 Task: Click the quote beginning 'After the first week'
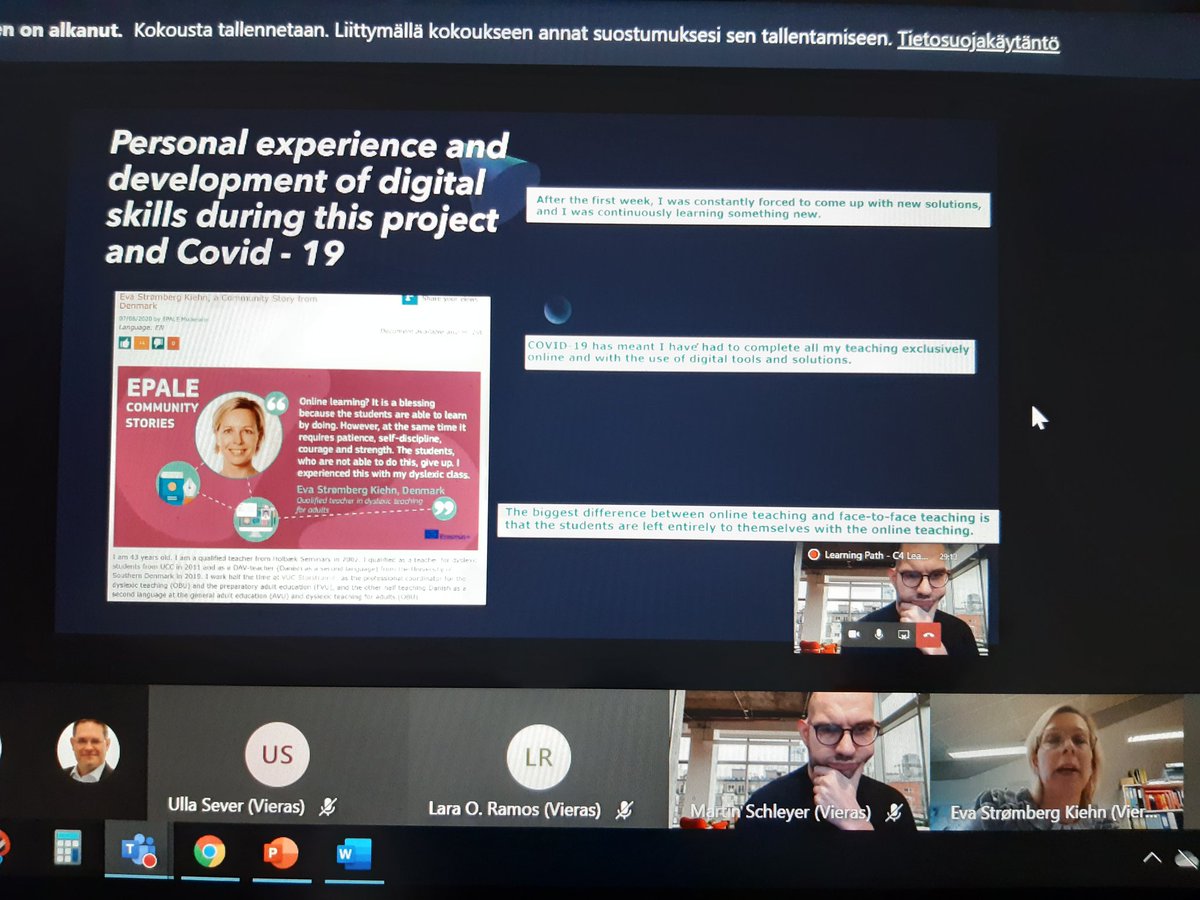(758, 207)
